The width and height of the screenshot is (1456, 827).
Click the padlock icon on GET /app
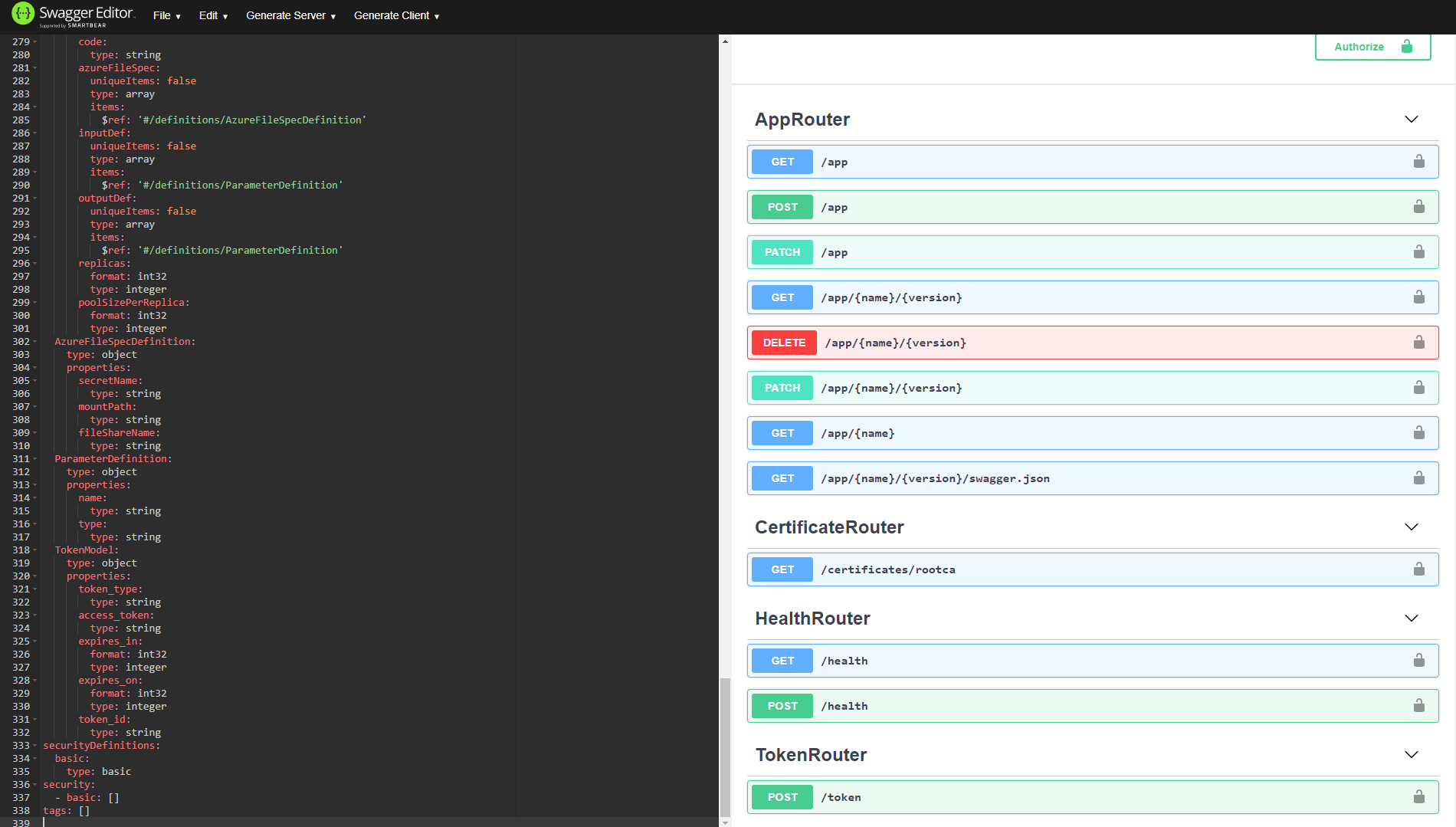[x=1419, y=162]
